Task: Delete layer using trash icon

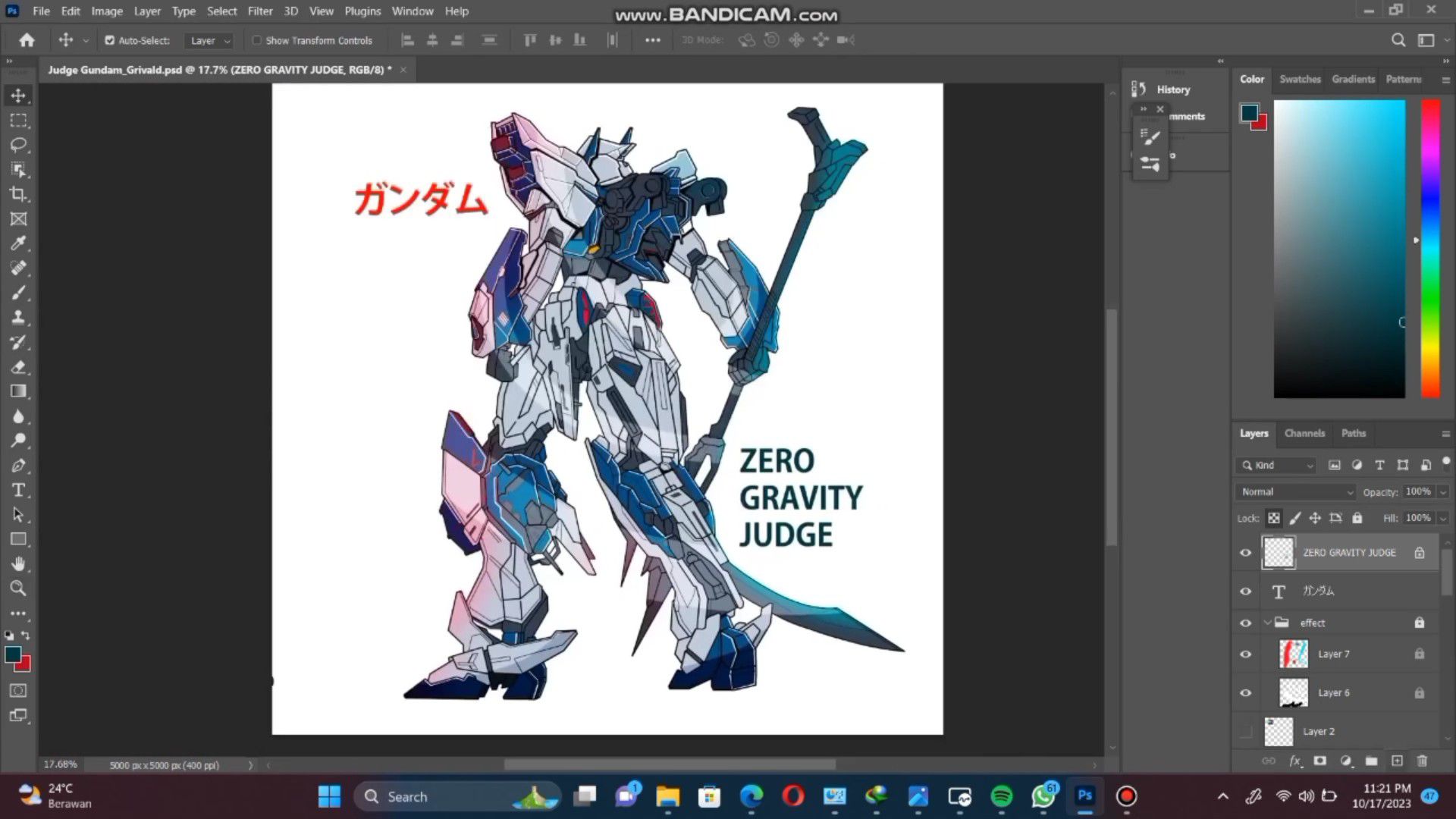Action: pos(1423,761)
